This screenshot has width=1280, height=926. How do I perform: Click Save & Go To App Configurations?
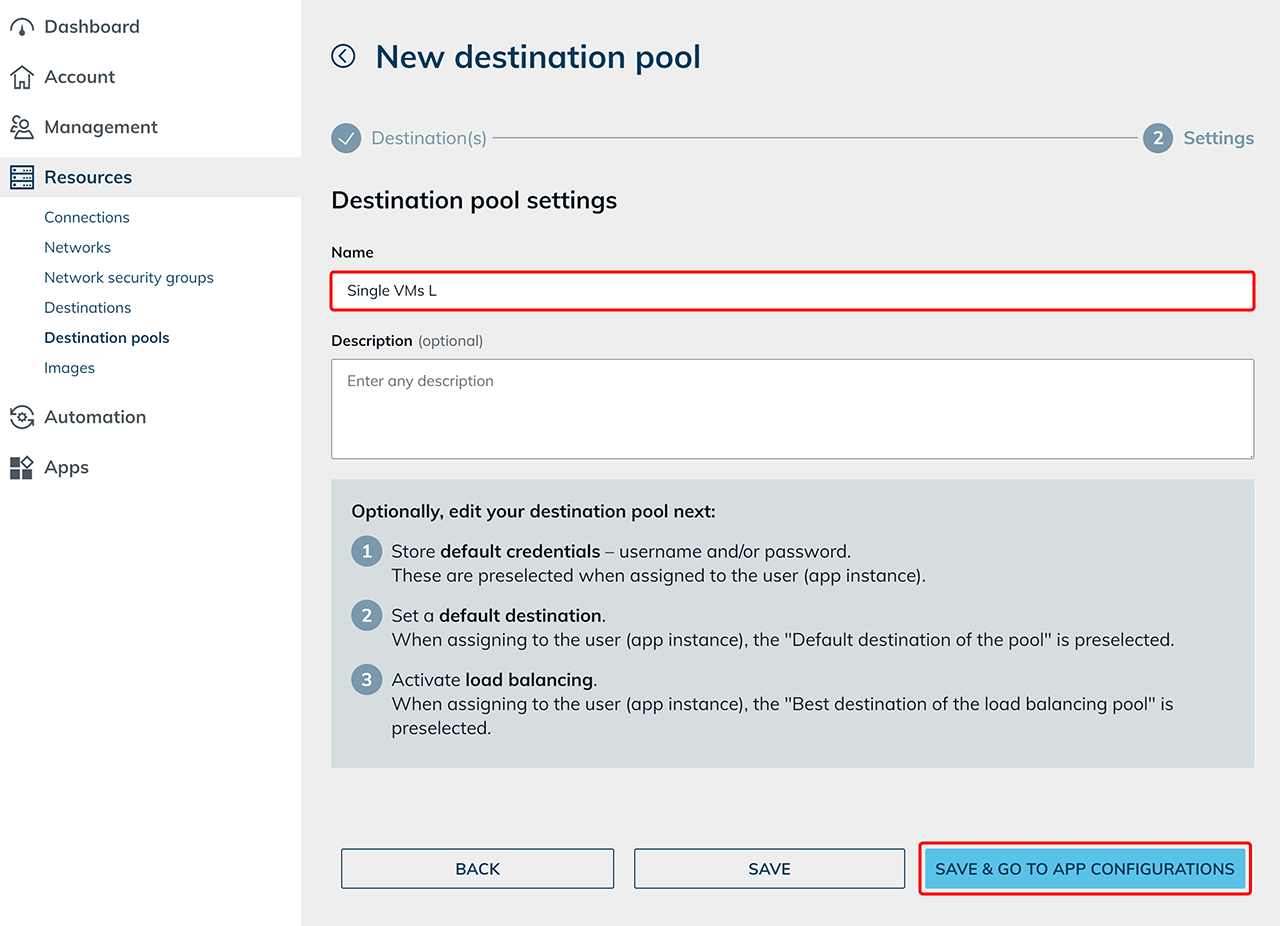[1084, 869]
